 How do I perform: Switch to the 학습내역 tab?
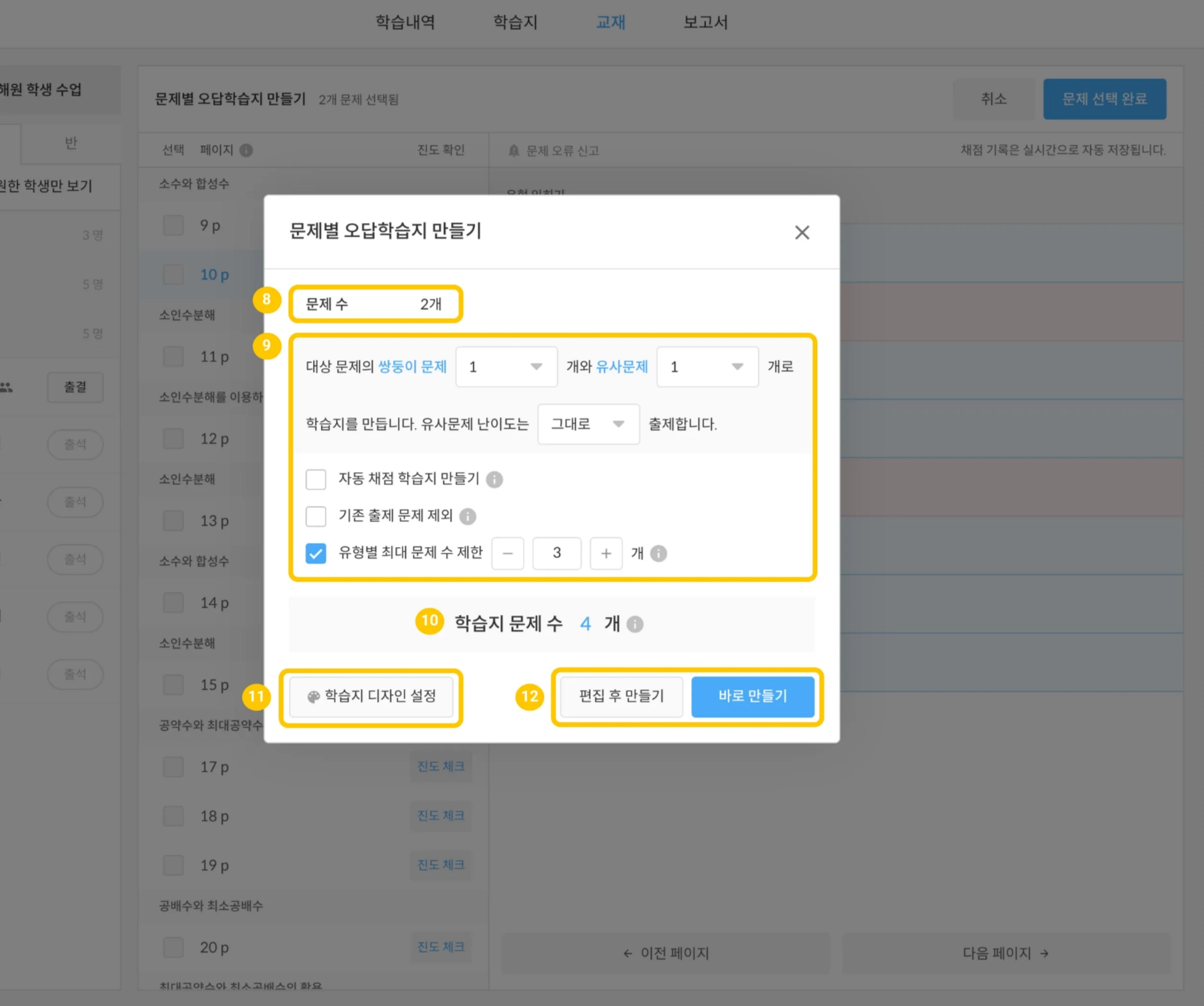coord(405,22)
